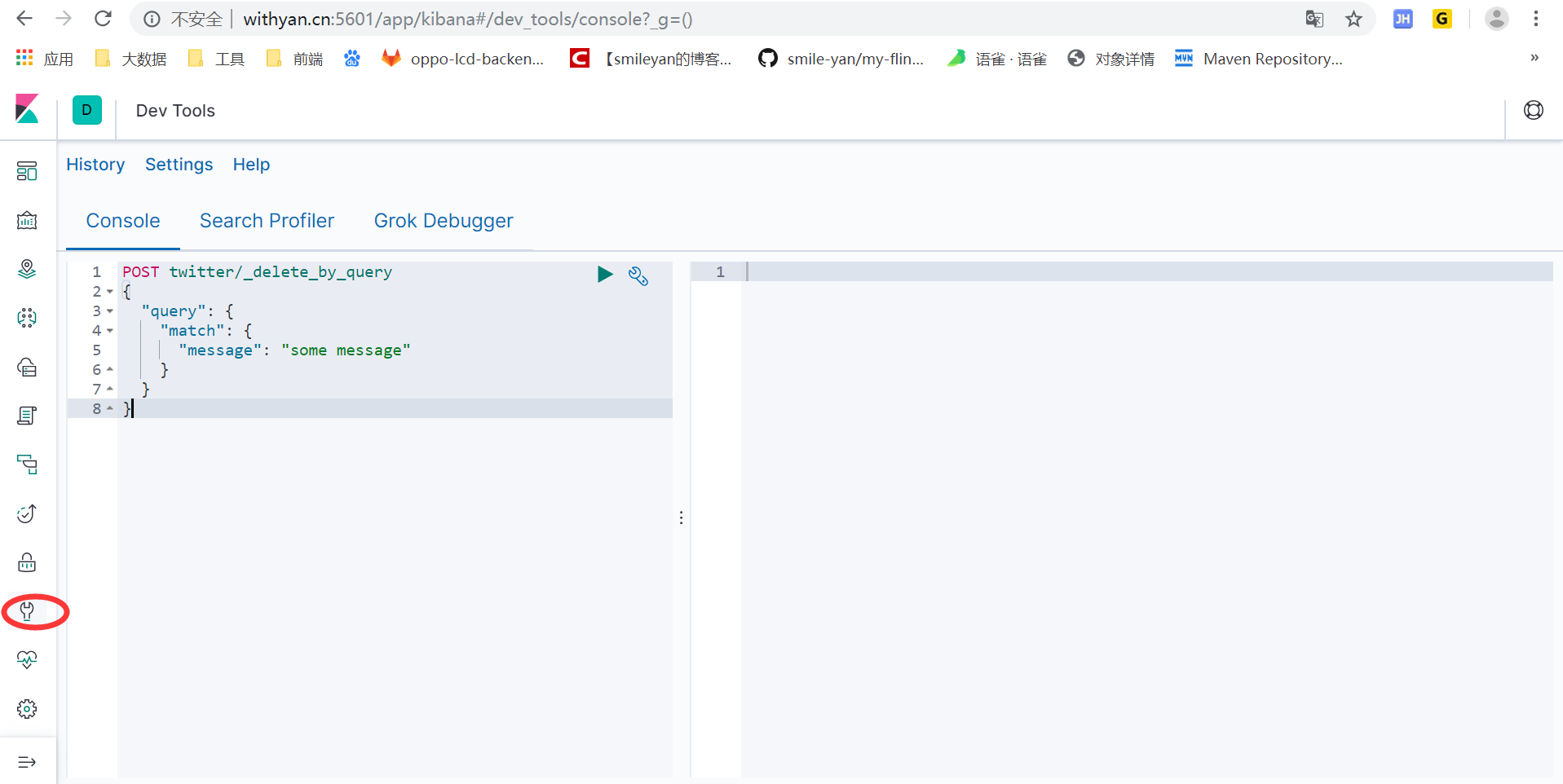Click the POST twitter/_delete_by_query line
This screenshot has height=784, width=1563.
[257, 272]
